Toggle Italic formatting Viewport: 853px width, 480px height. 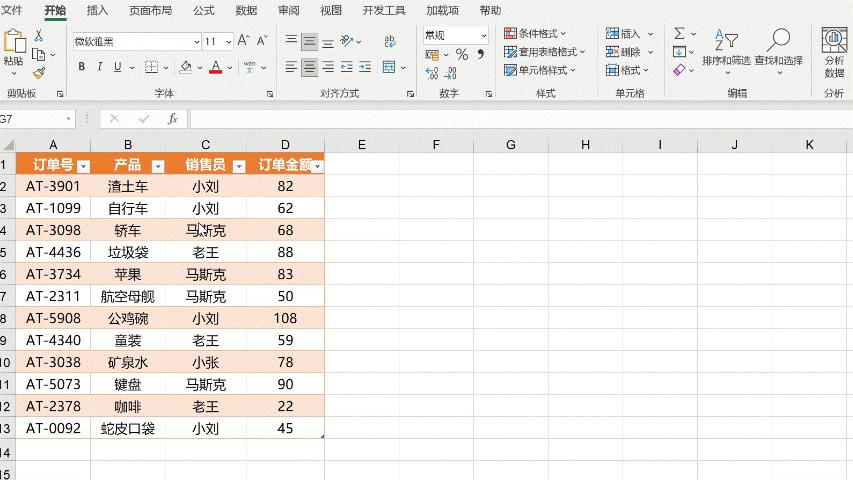click(x=100, y=67)
